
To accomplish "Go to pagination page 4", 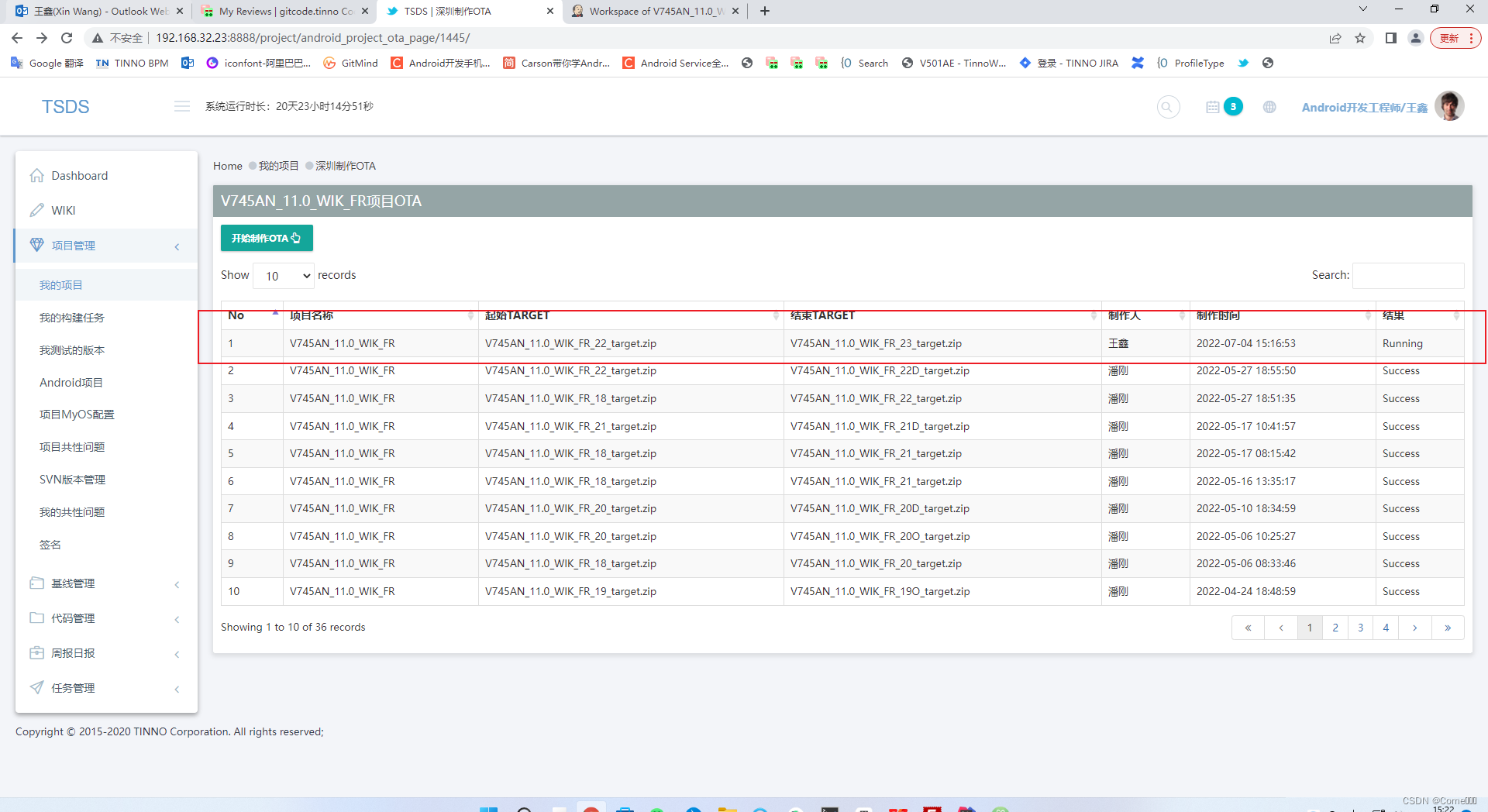I will pos(1386,628).
